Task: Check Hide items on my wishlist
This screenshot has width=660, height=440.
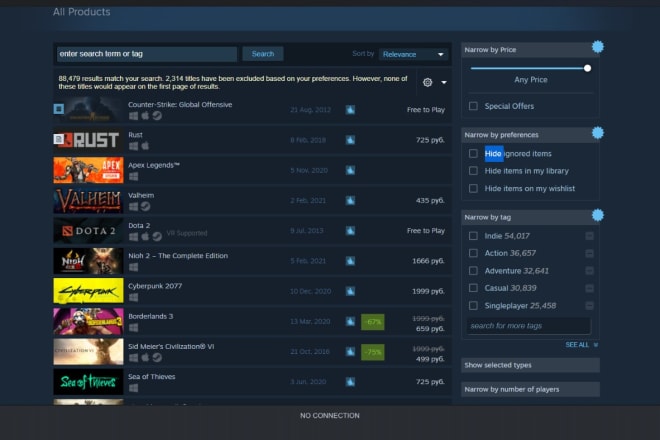Action: [473, 189]
